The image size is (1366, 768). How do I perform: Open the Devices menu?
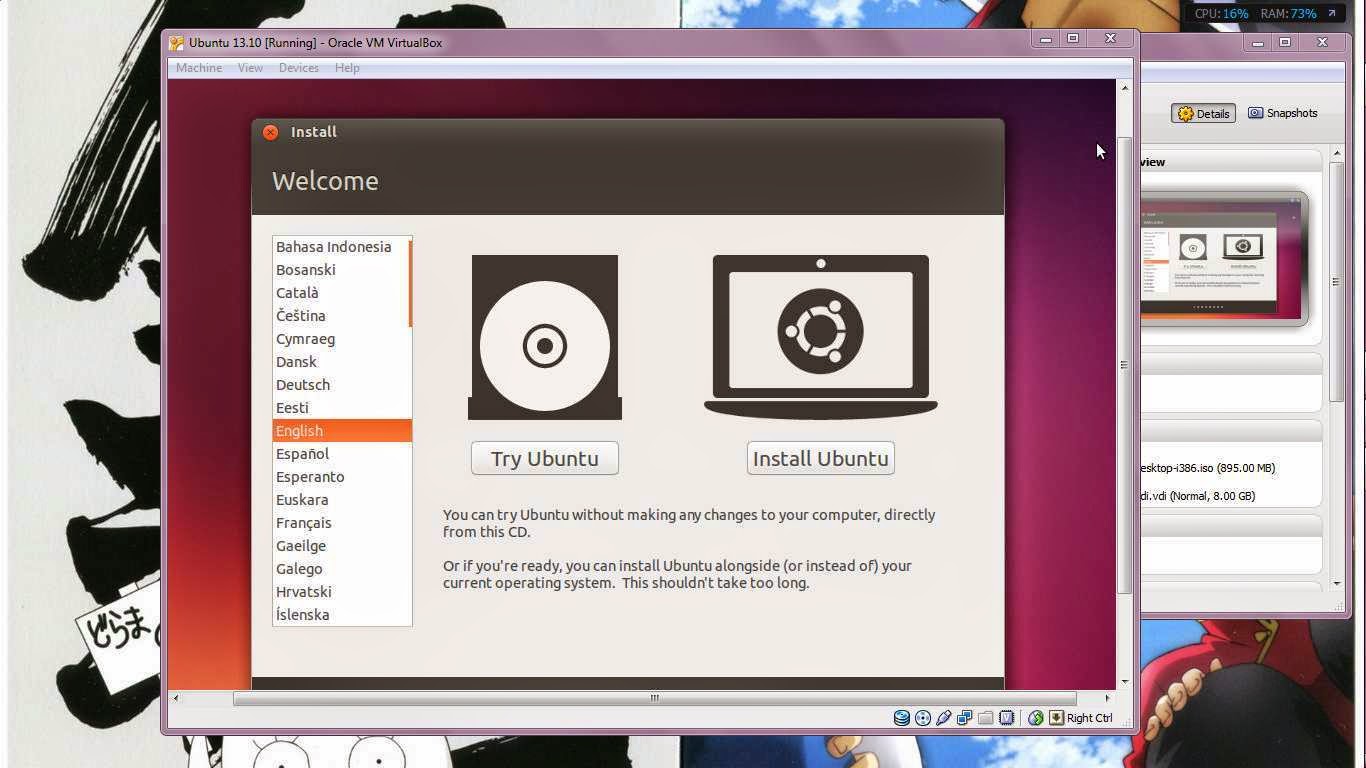pyautogui.click(x=299, y=68)
